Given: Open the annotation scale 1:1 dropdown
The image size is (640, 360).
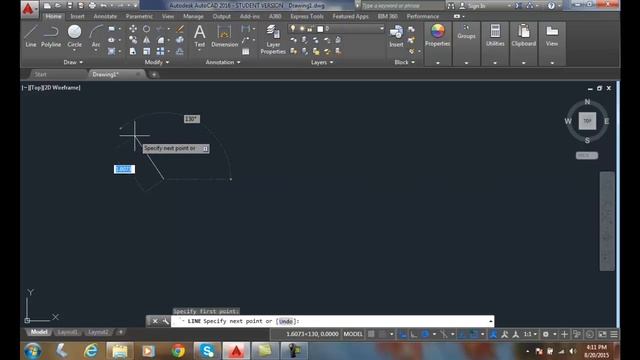Looking at the screenshot, I should 530,334.
